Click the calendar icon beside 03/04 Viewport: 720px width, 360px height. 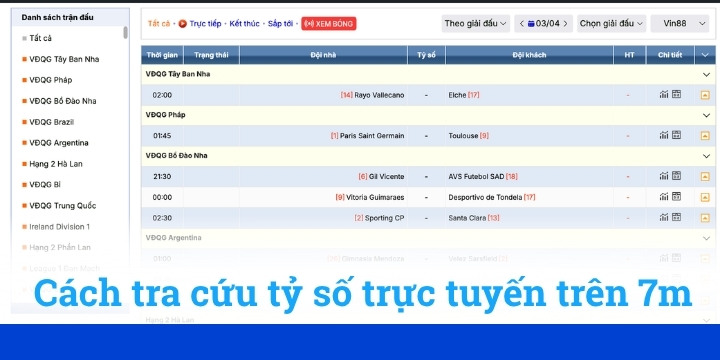pos(531,23)
